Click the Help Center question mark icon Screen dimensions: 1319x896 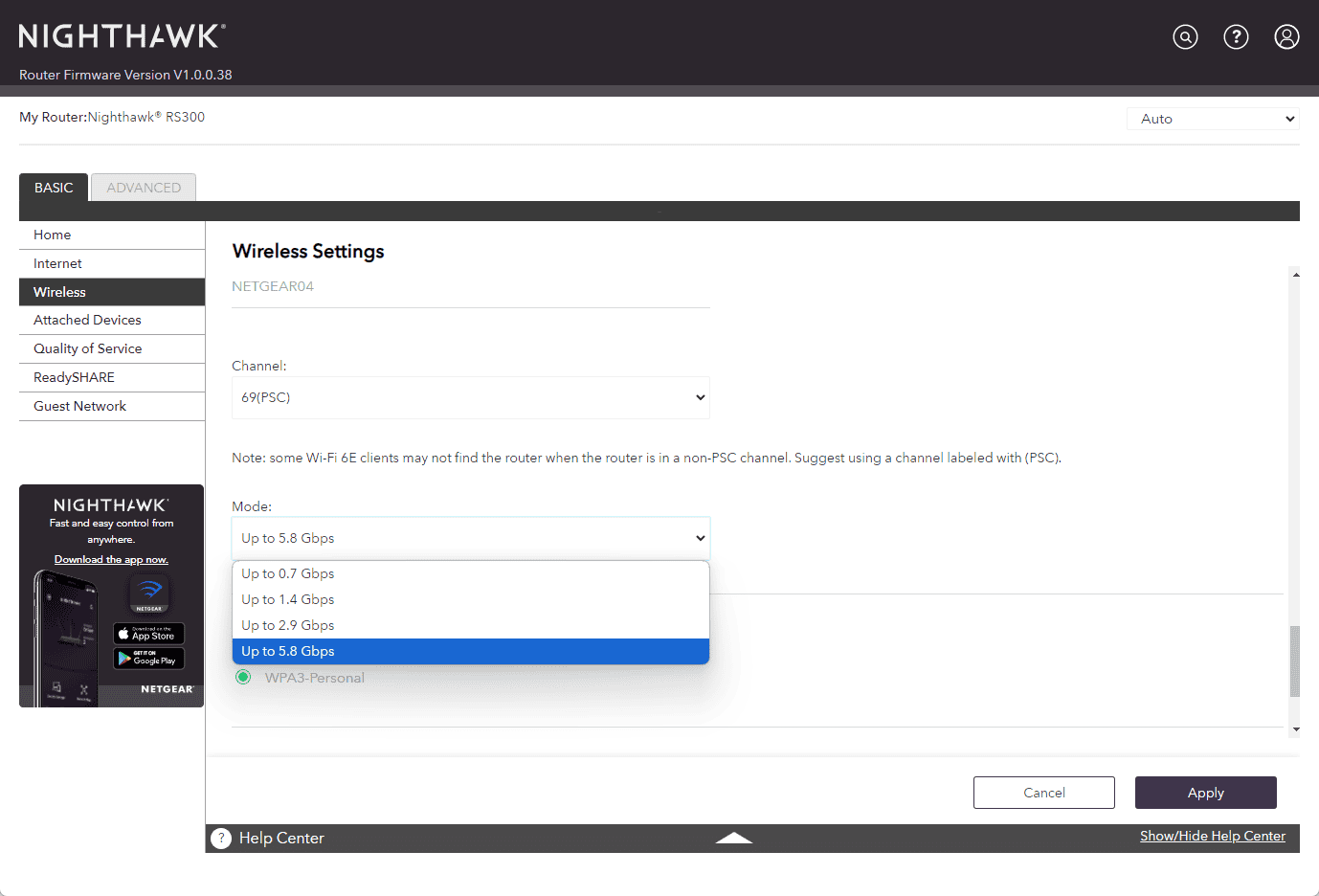click(x=221, y=838)
